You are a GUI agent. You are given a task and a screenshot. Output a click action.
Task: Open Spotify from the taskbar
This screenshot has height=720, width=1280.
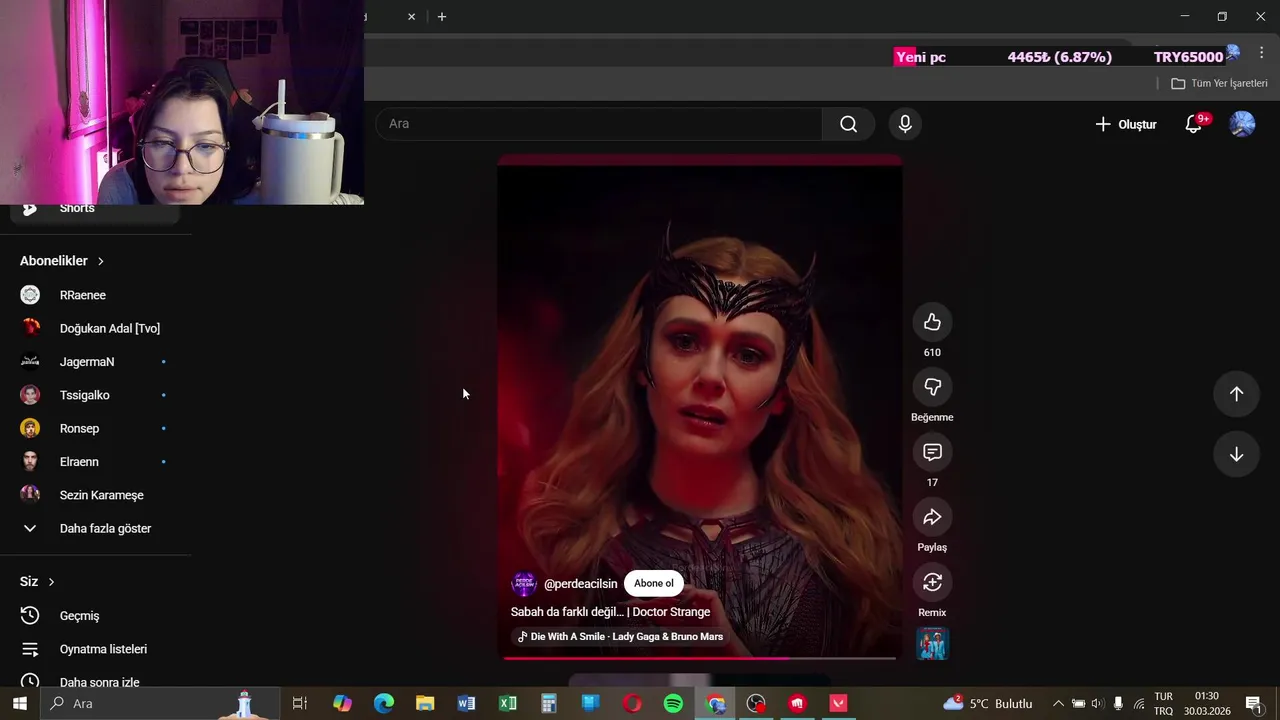click(x=673, y=704)
